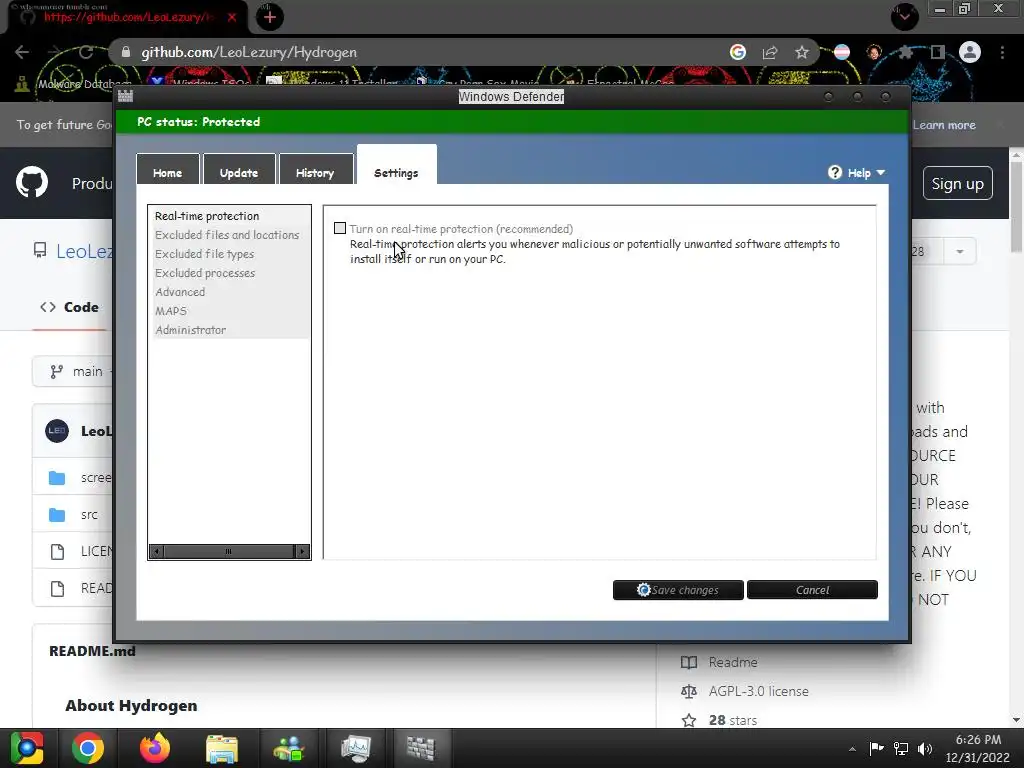Image resolution: width=1024 pixels, height=768 pixels.
Task: Enable the real-time protection checkbox
Action: point(340,228)
